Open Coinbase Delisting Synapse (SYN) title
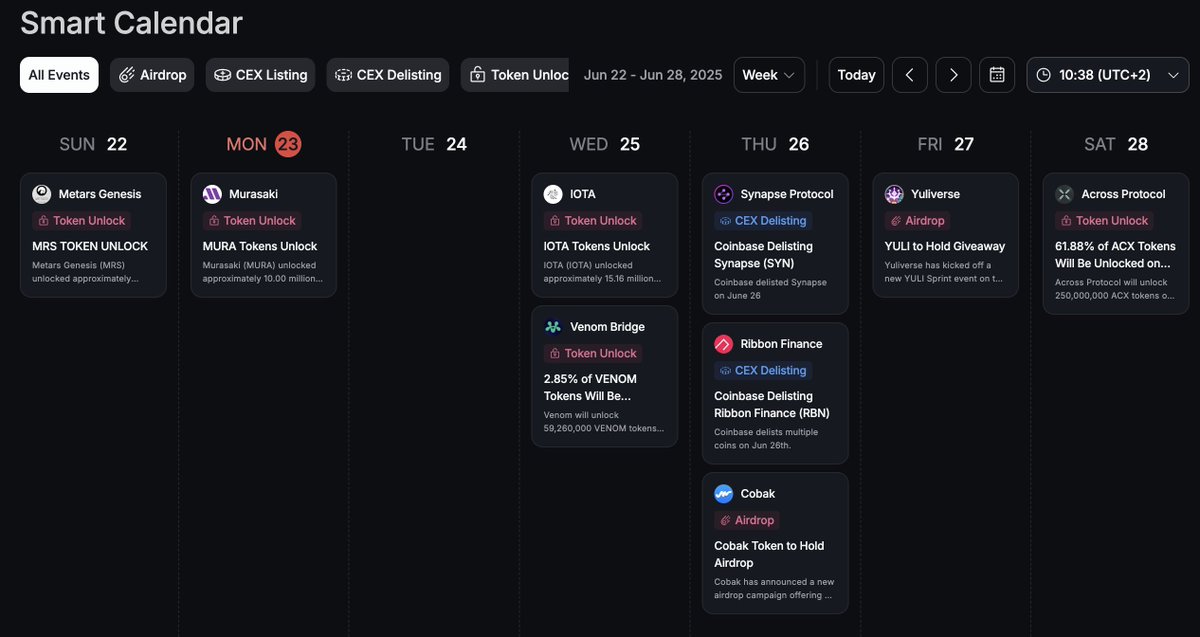 764,254
